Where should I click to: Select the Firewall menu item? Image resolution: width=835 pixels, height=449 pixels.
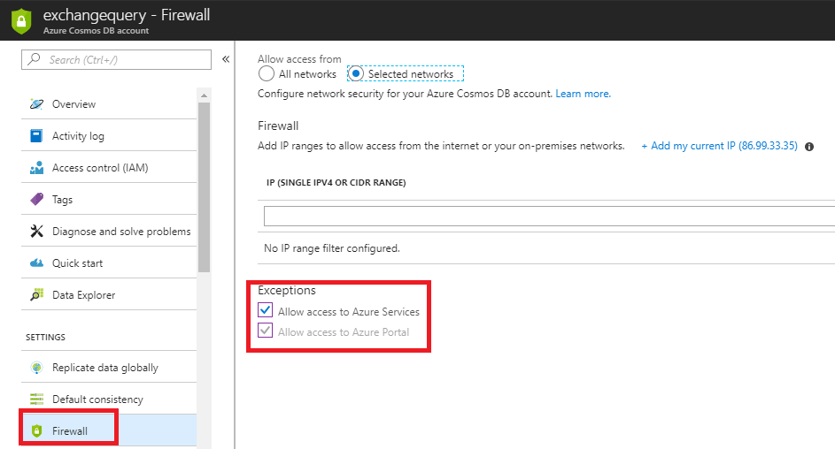109,430
